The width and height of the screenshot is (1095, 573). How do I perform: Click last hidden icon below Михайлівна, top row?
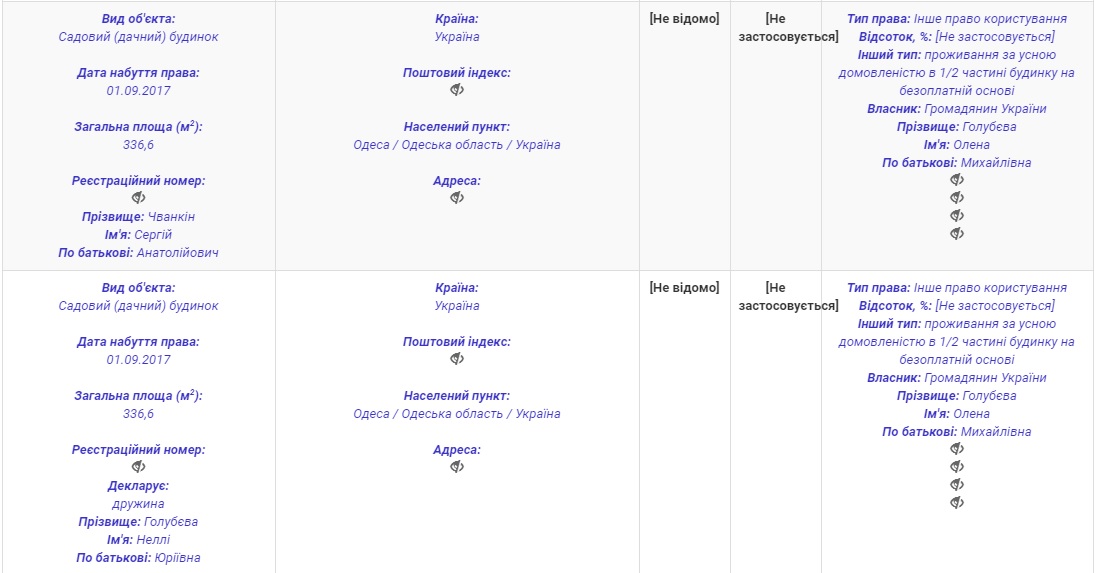(x=957, y=234)
